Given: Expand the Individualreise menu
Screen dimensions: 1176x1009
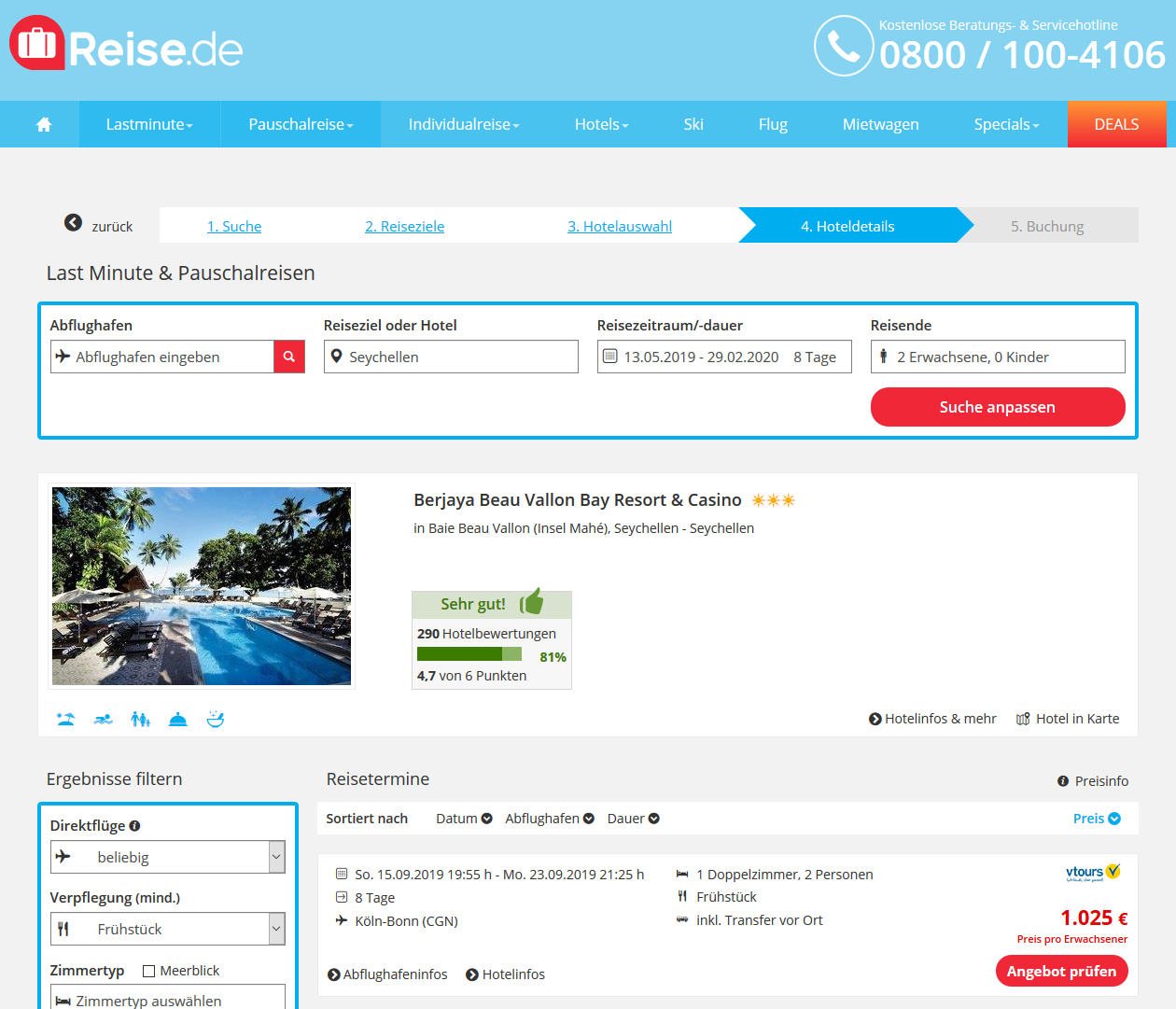Looking at the screenshot, I should coord(464,124).
